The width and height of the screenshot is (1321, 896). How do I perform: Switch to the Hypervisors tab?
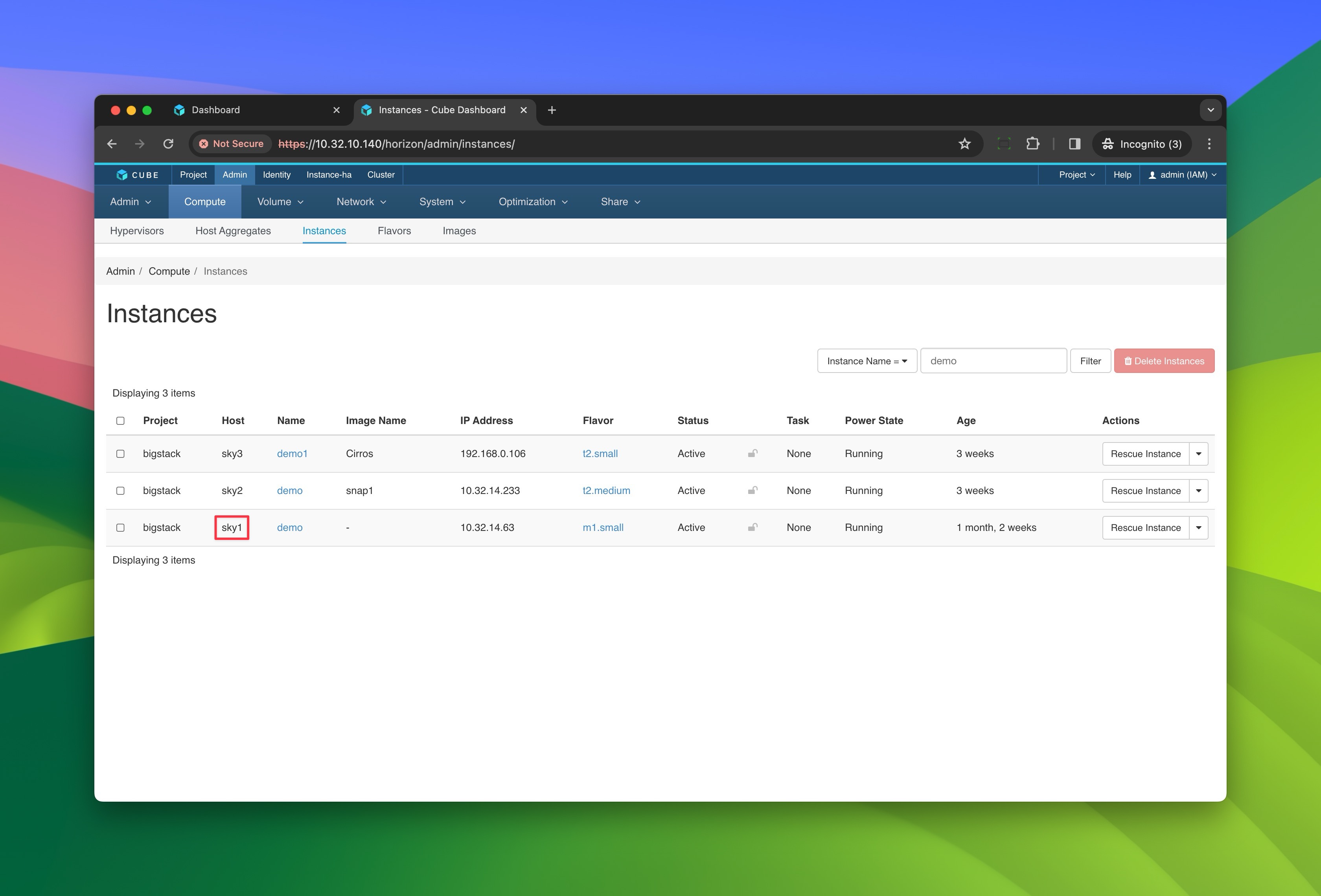[137, 231]
